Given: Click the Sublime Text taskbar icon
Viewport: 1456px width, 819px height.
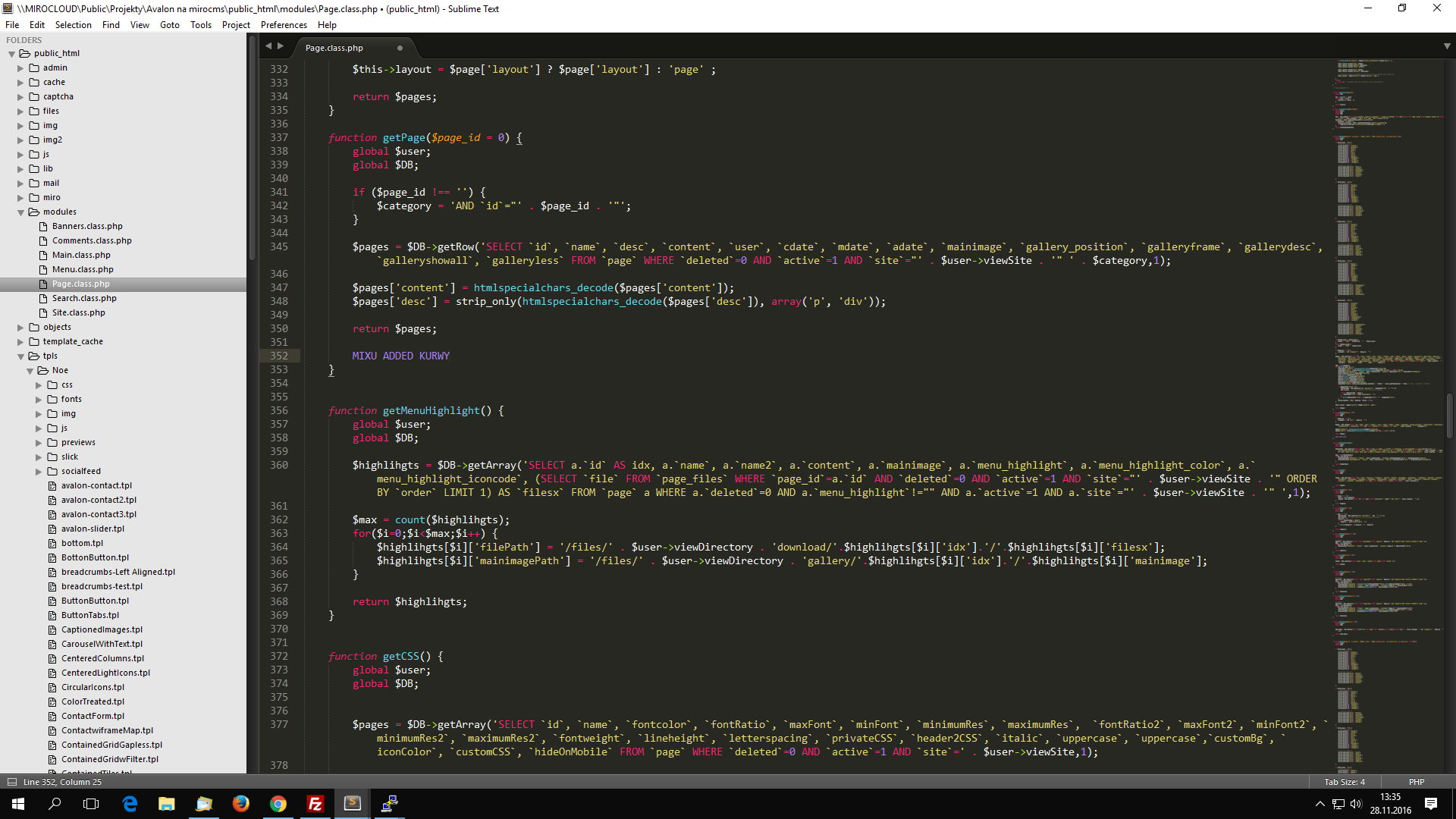Looking at the screenshot, I should (353, 804).
